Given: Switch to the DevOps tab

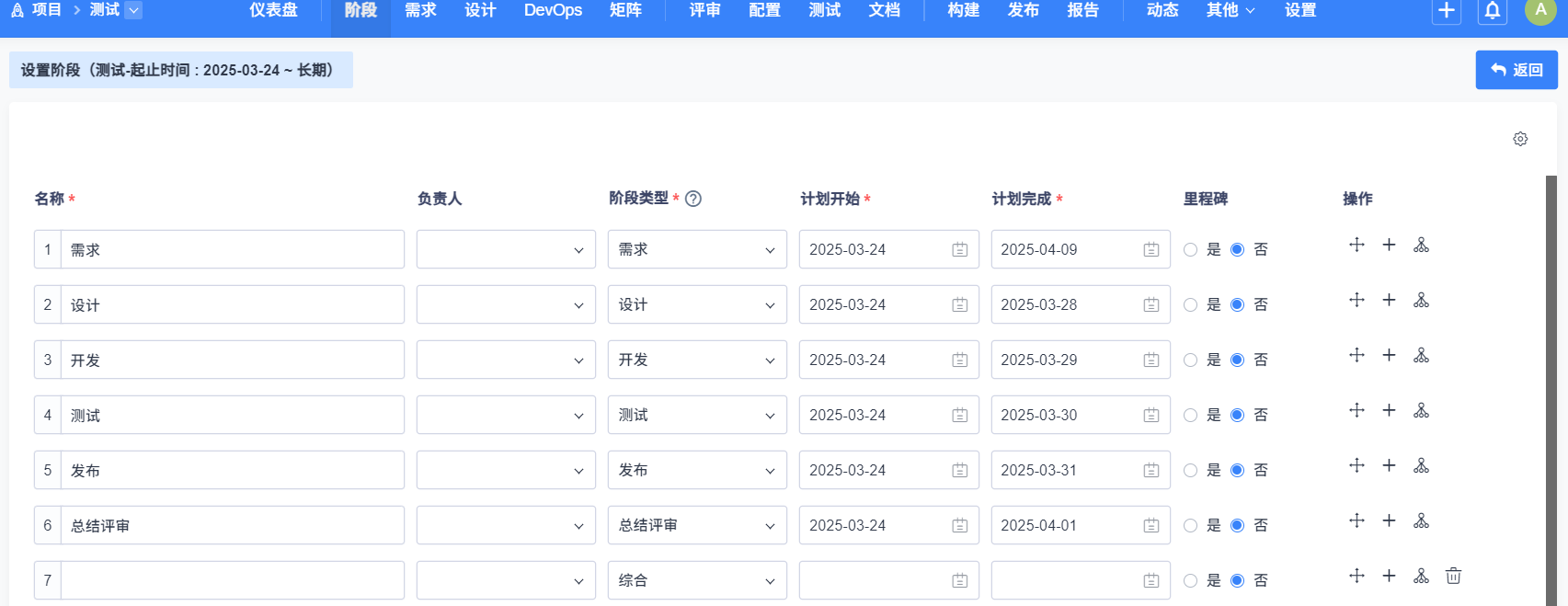Looking at the screenshot, I should click(x=553, y=10).
